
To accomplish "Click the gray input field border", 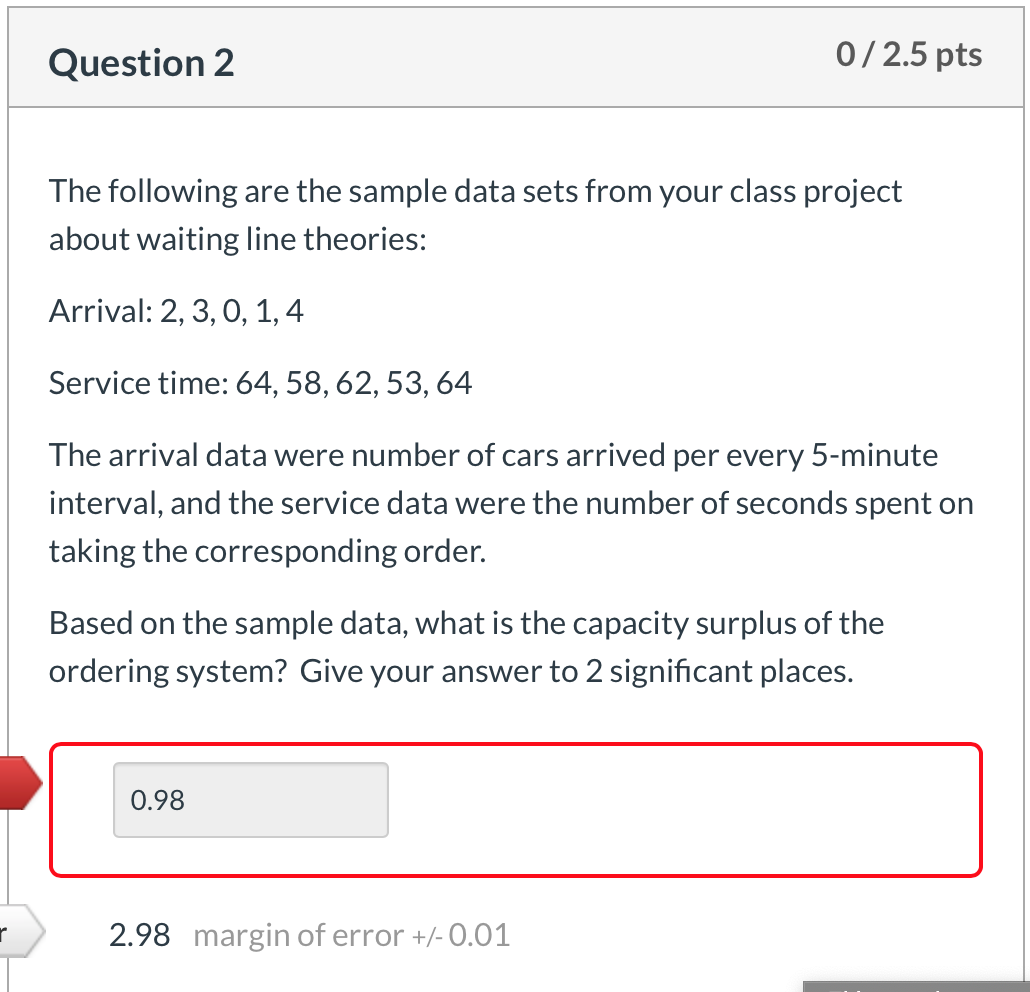I will [250, 765].
